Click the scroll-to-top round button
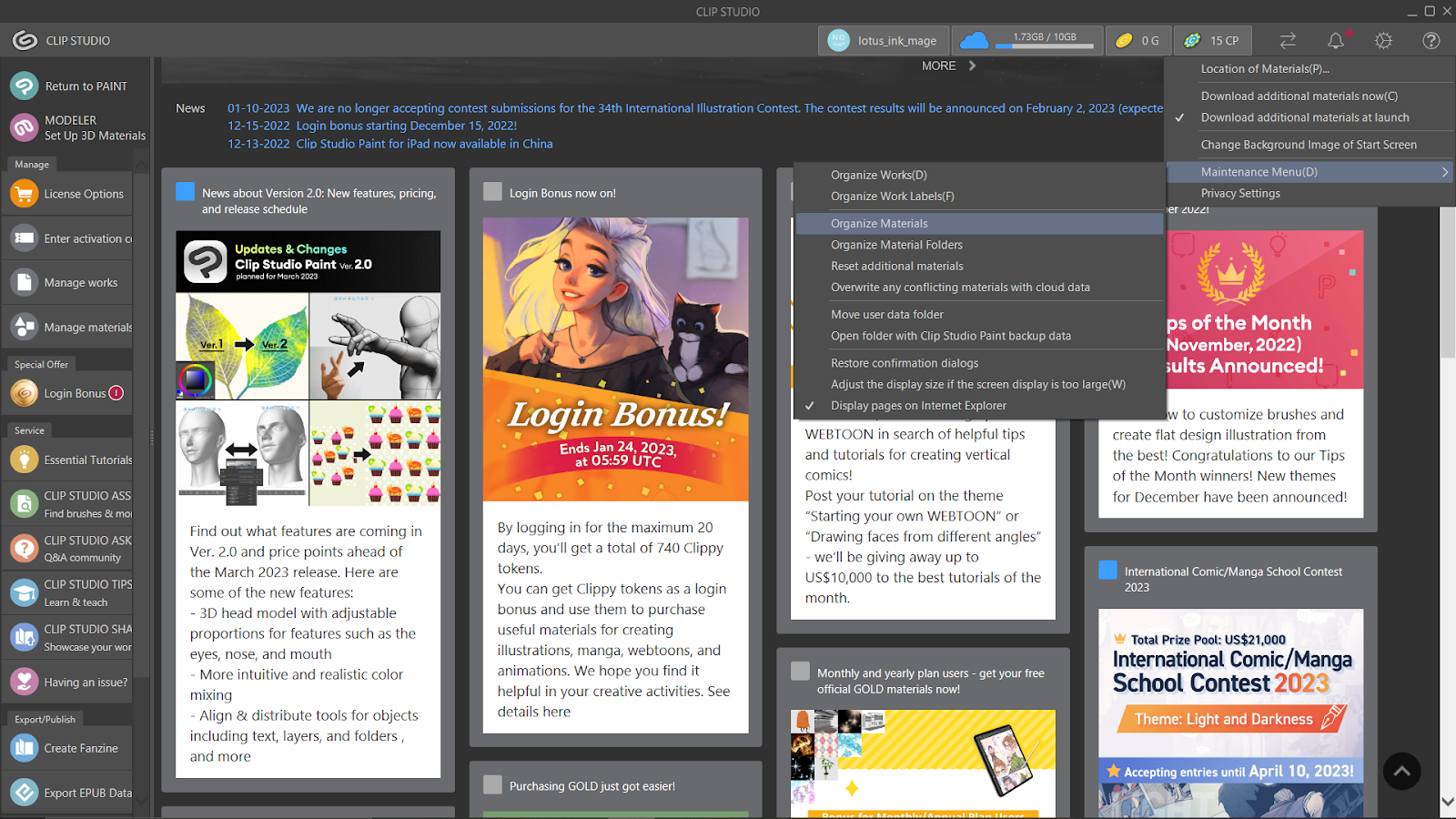Screen dimensions: 1456x819 click(x=1401, y=771)
